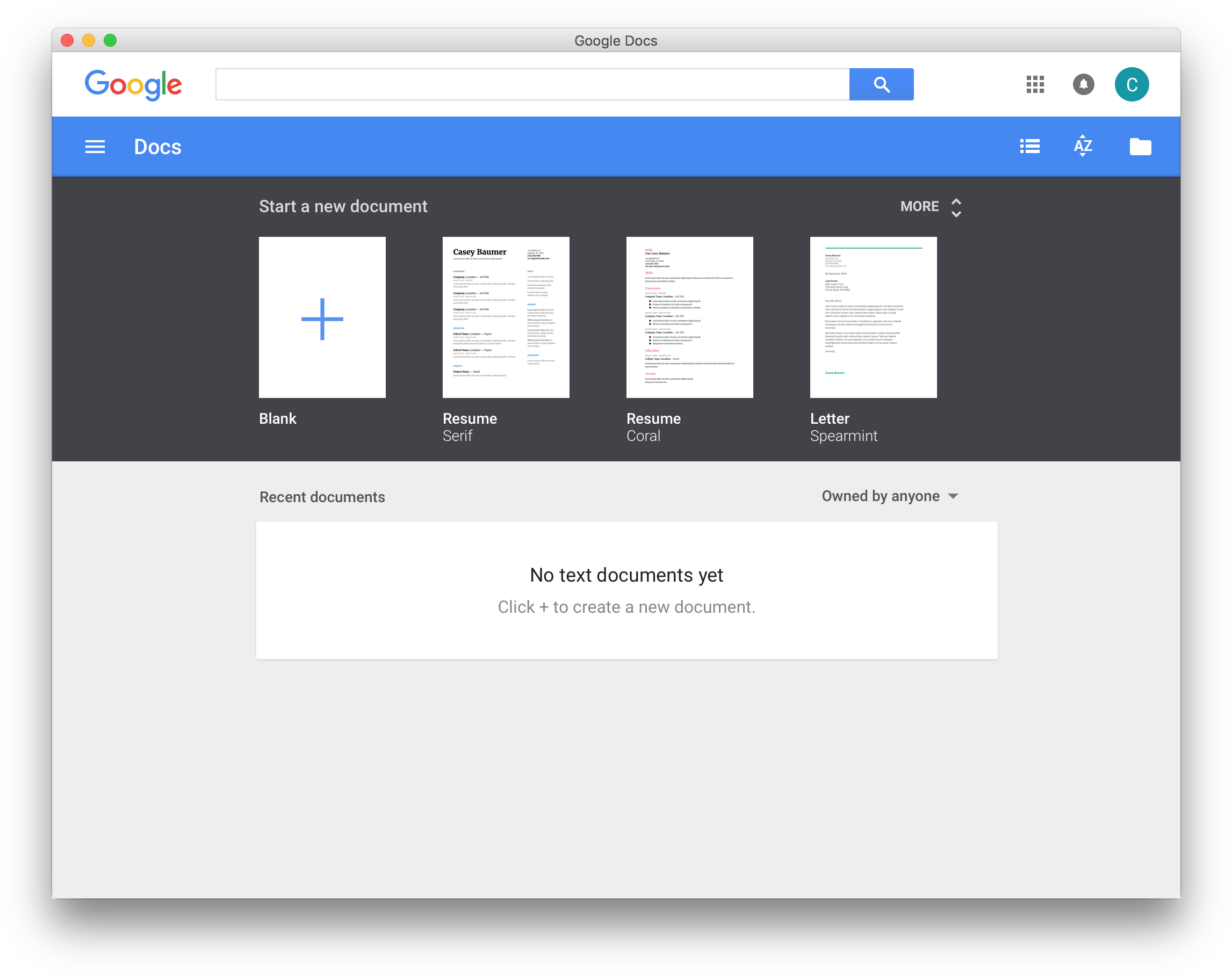Click the Docs title link
This screenshot has width=1232, height=978.
coord(158,147)
